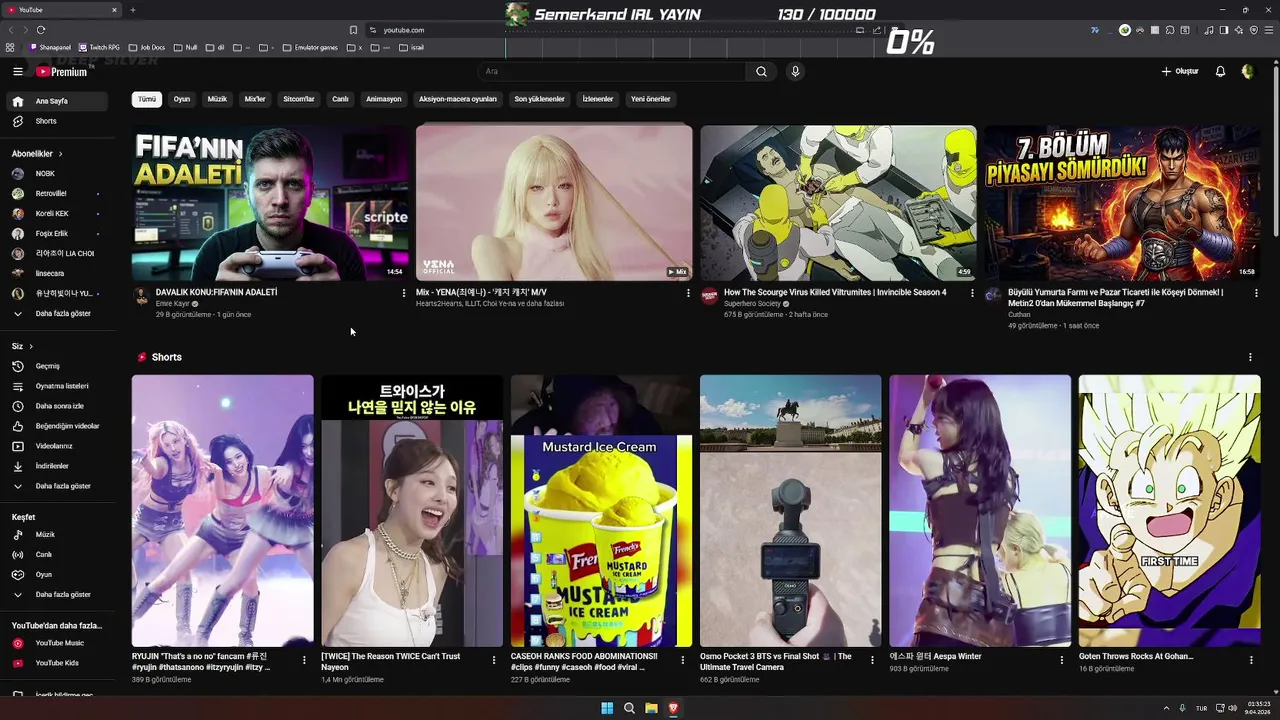The width and height of the screenshot is (1280, 720).
Task: Open more options for FIFA'NIN ADALETİ video
Action: click(x=404, y=293)
